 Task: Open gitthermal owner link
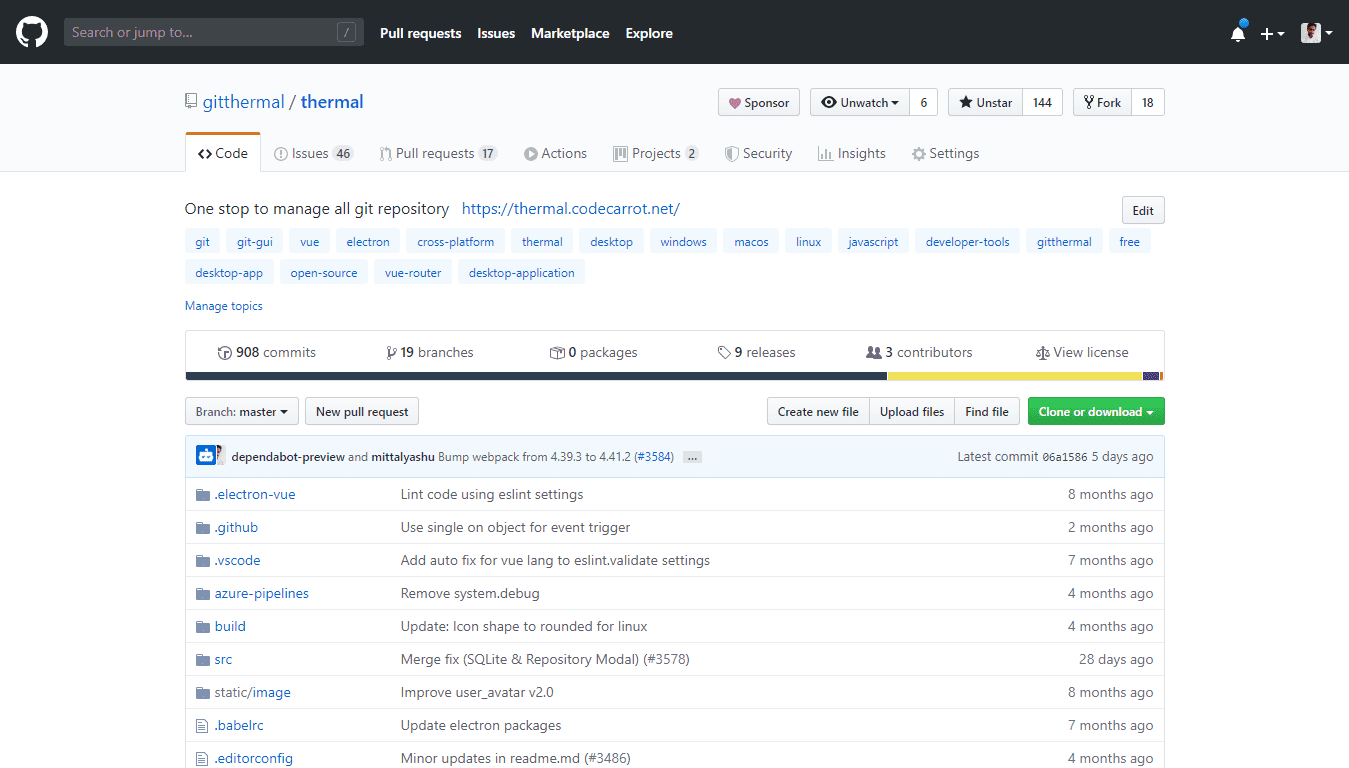pos(243,102)
